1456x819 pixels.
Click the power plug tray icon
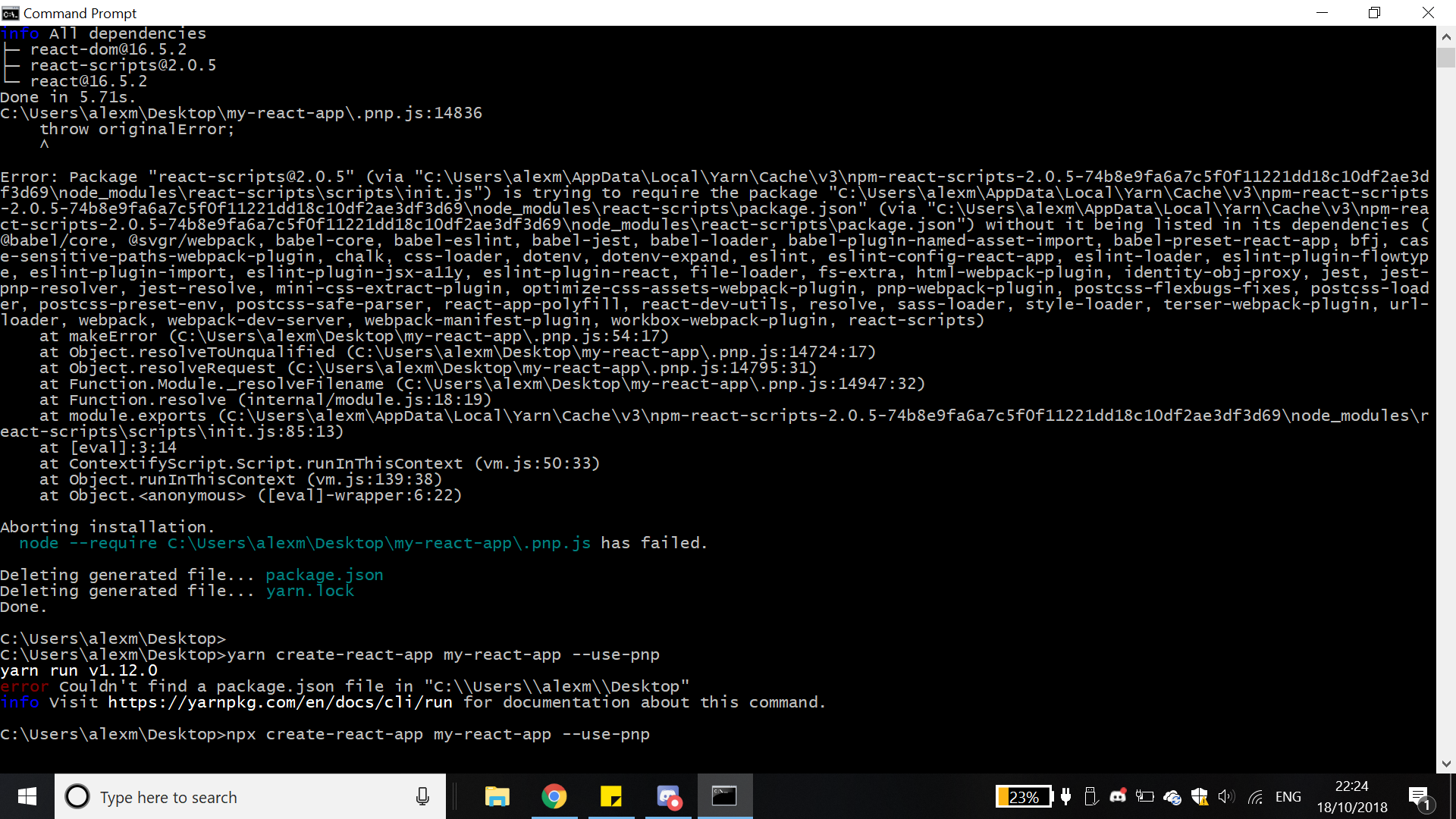tap(1066, 796)
